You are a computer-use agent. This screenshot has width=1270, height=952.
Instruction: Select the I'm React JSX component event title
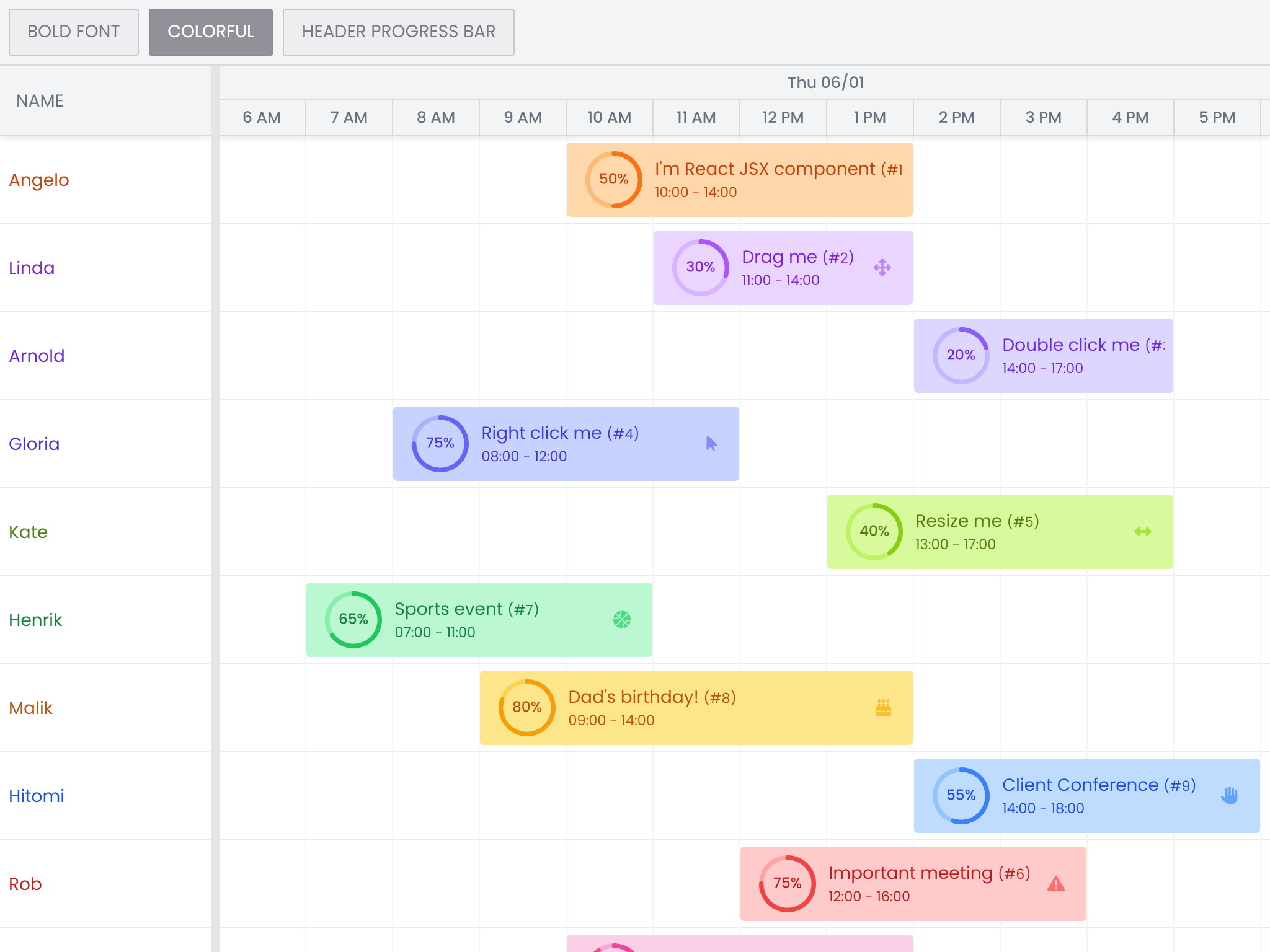click(779, 169)
